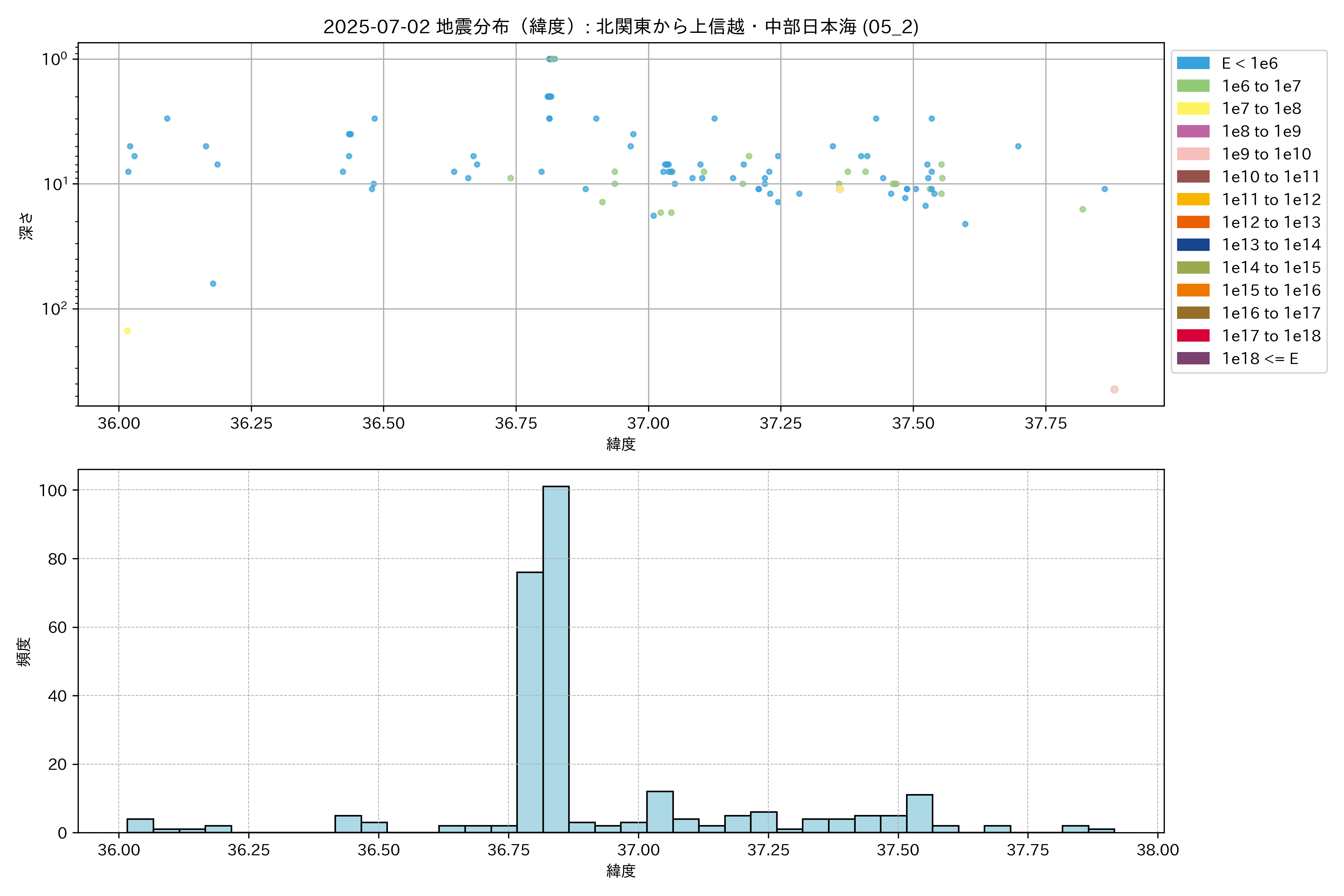Screen dimensions: 1344x896
Task: Click the pink scatter point at bottom right
Action: coord(1114,389)
